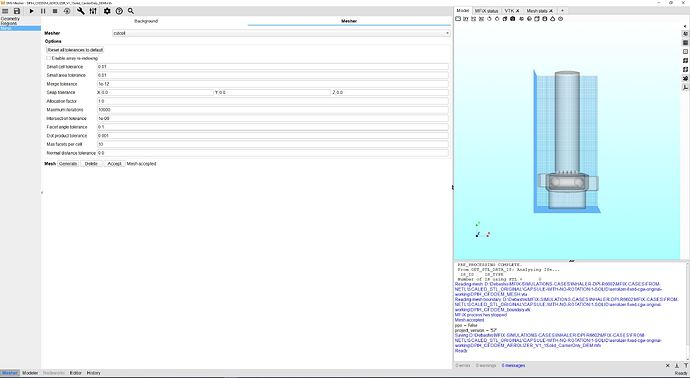Image resolution: width=690 pixels, height=378 pixels.
Task: Edit the Intersection tolerance field
Action: tap(272, 118)
